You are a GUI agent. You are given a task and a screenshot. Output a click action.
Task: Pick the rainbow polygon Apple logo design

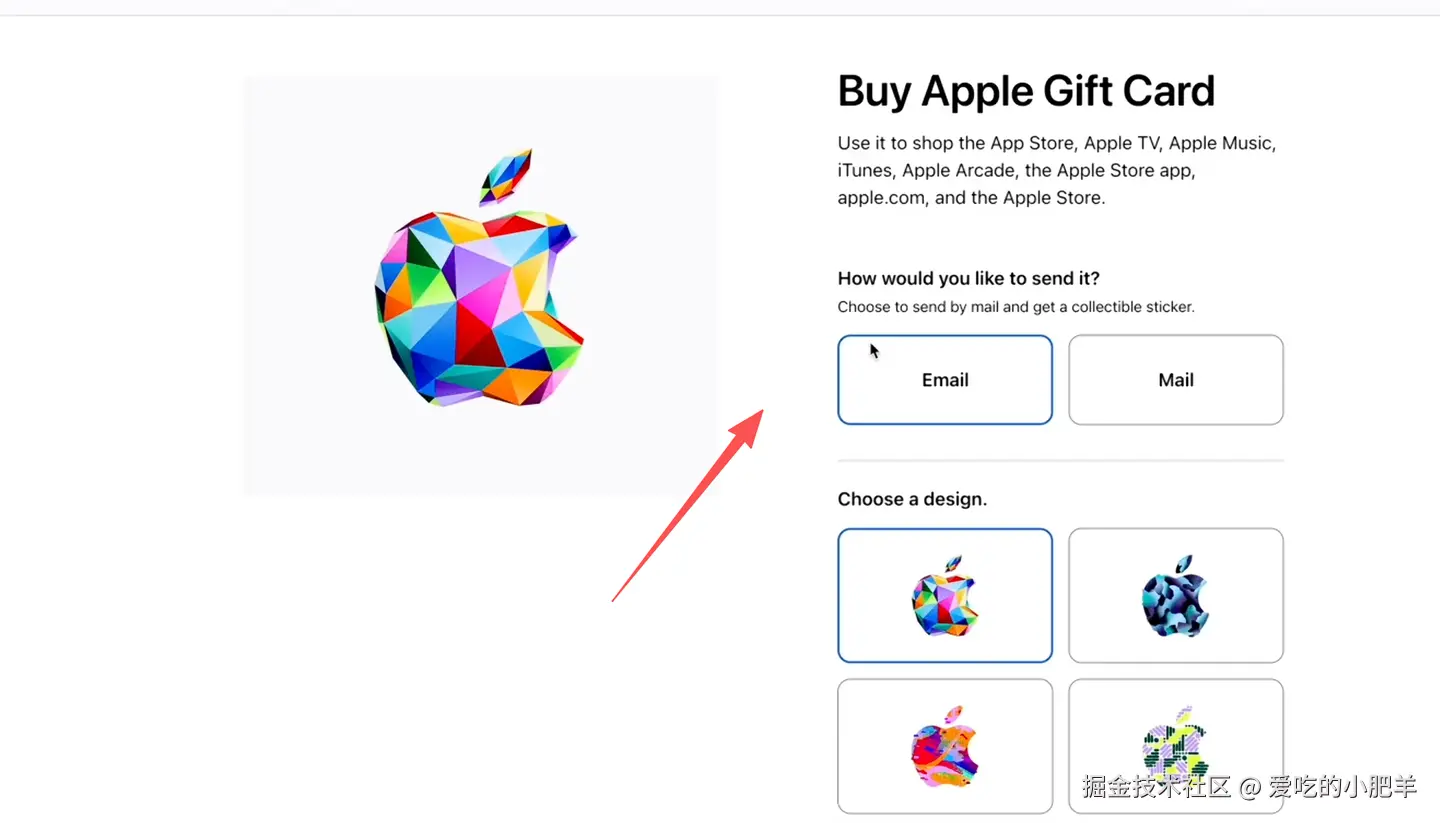pyautogui.click(x=945, y=595)
